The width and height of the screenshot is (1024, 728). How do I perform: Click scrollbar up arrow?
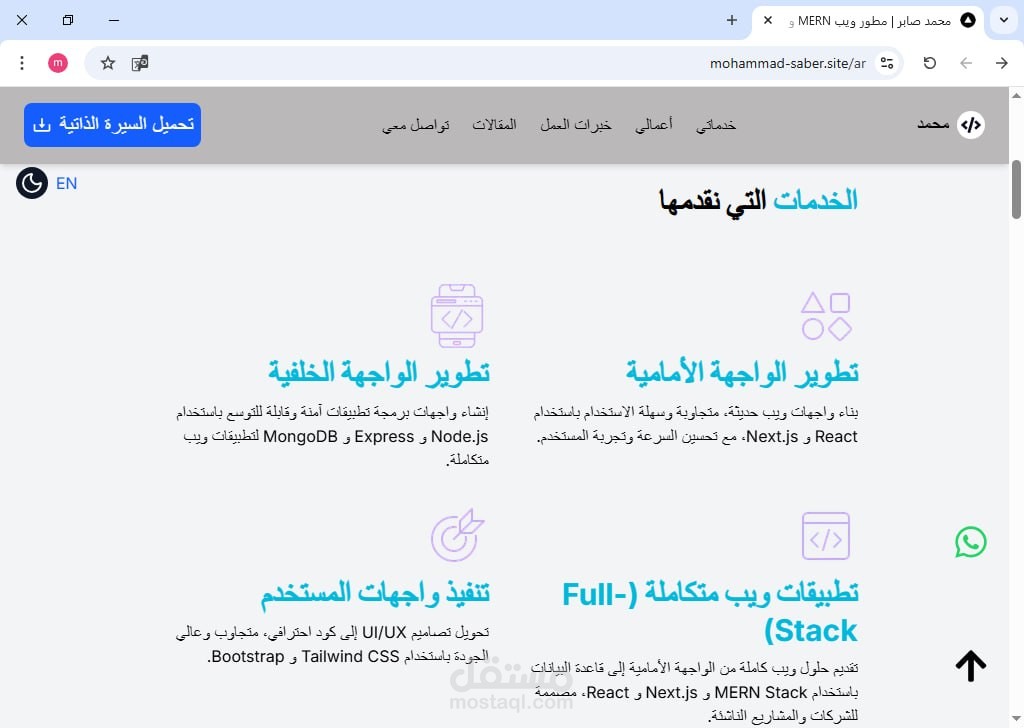click(x=1016, y=95)
